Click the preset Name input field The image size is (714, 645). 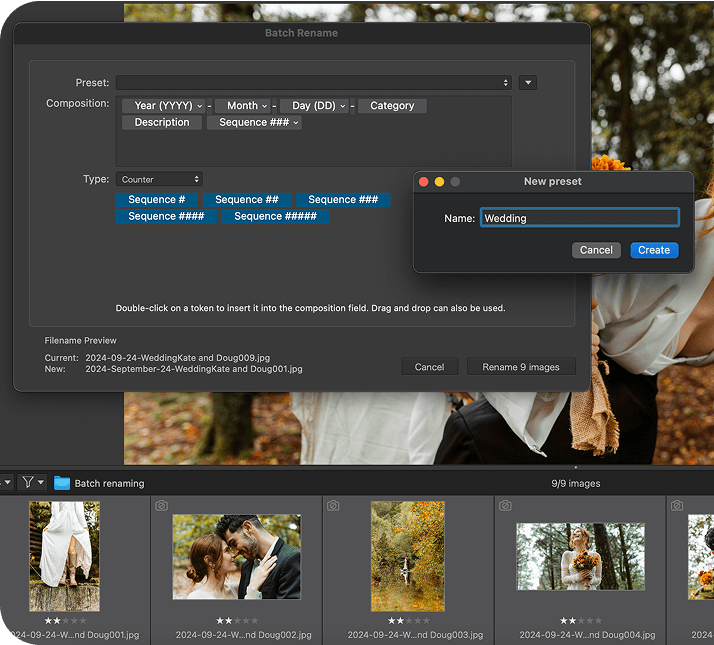579,218
